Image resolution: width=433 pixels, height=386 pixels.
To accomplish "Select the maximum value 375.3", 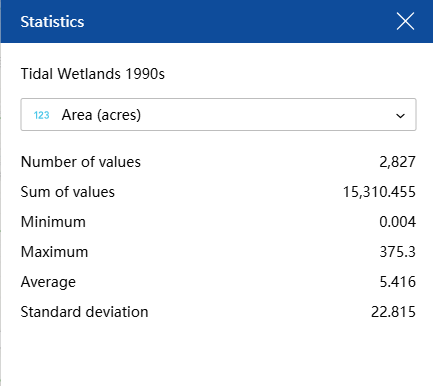I will click(397, 252).
